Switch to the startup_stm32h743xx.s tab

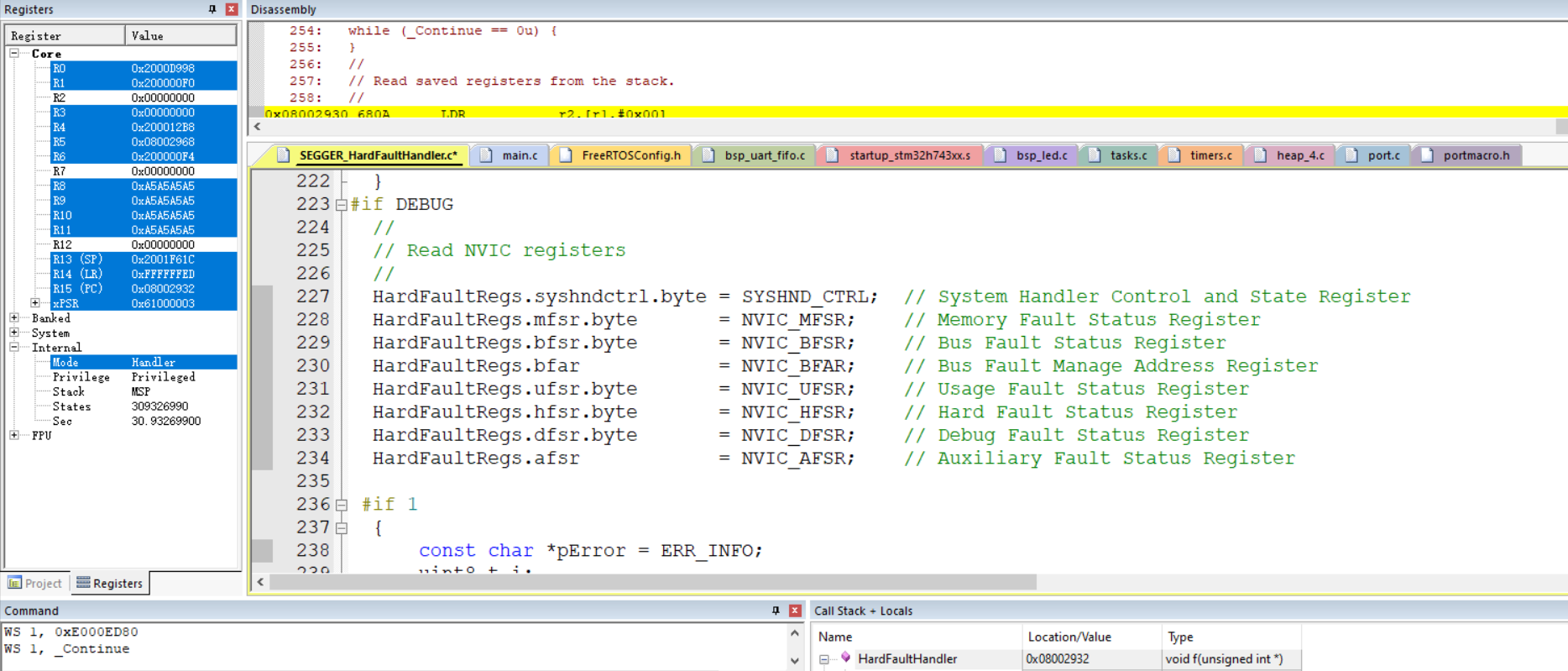pos(899,155)
